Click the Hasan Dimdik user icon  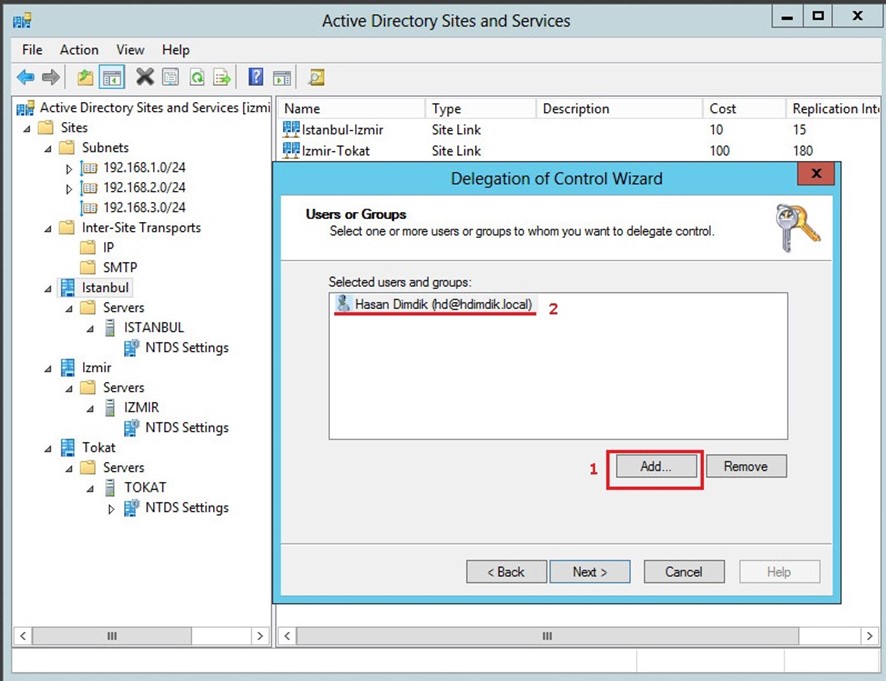click(x=343, y=303)
